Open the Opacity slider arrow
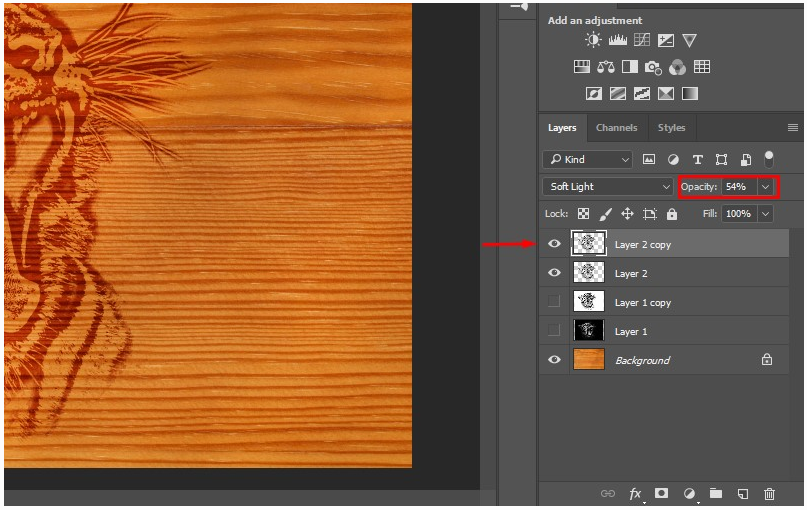 tap(765, 187)
